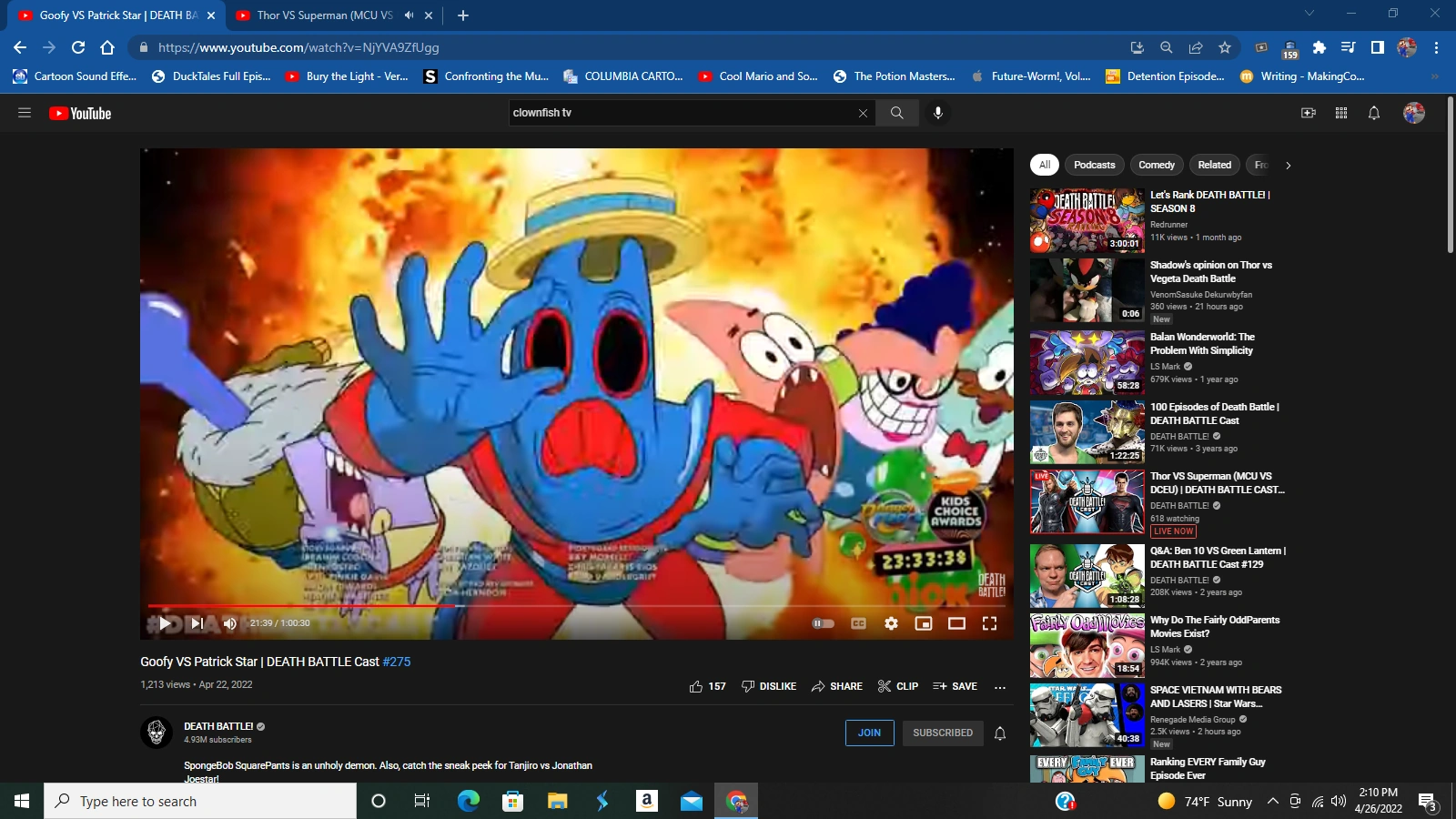The width and height of the screenshot is (1456, 819).
Task: Click SUBSCRIBED to manage subscription
Action: click(x=943, y=733)
